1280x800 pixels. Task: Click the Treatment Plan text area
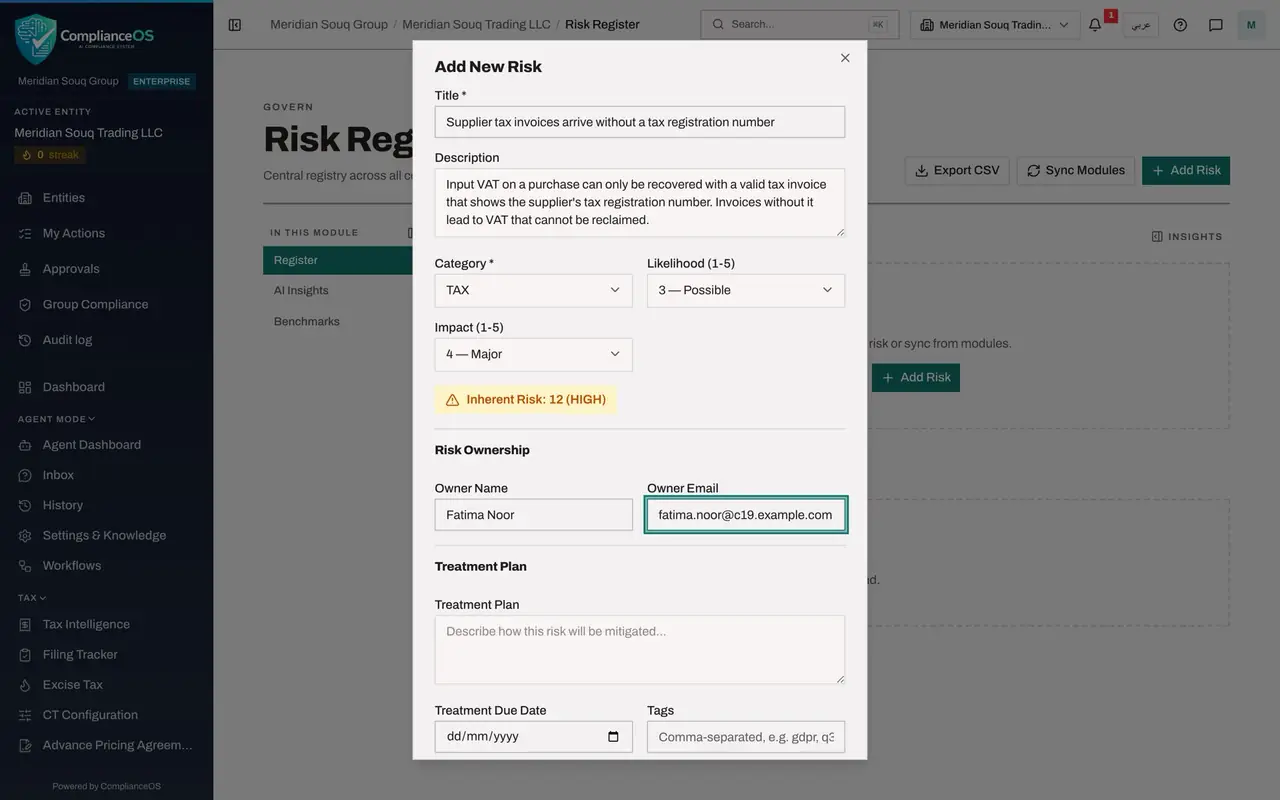pyautogui.click(x=640, y=650)
